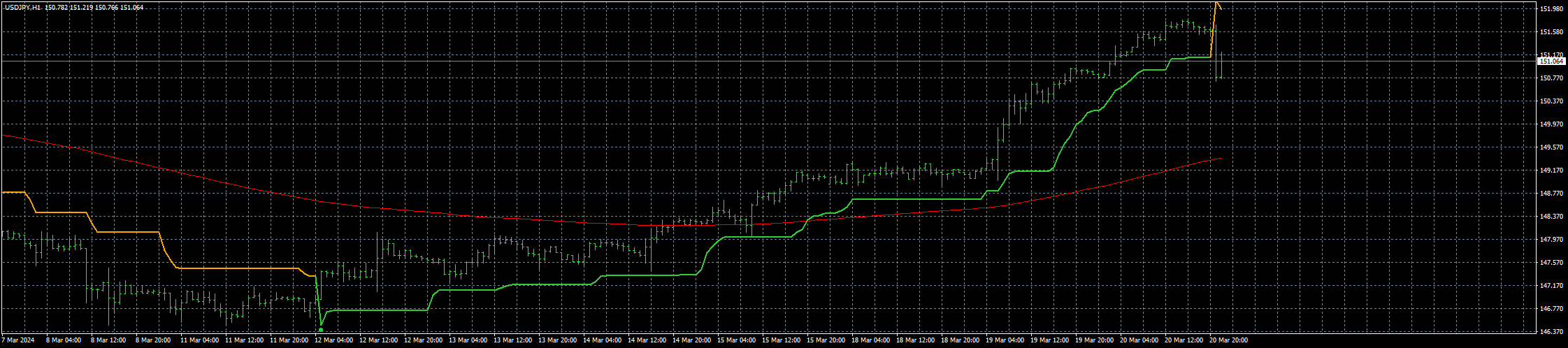The height and width of the screenshot is (348, 1568).
Task: Click the green dot signal marker
Action: click(x=320, y=329)
